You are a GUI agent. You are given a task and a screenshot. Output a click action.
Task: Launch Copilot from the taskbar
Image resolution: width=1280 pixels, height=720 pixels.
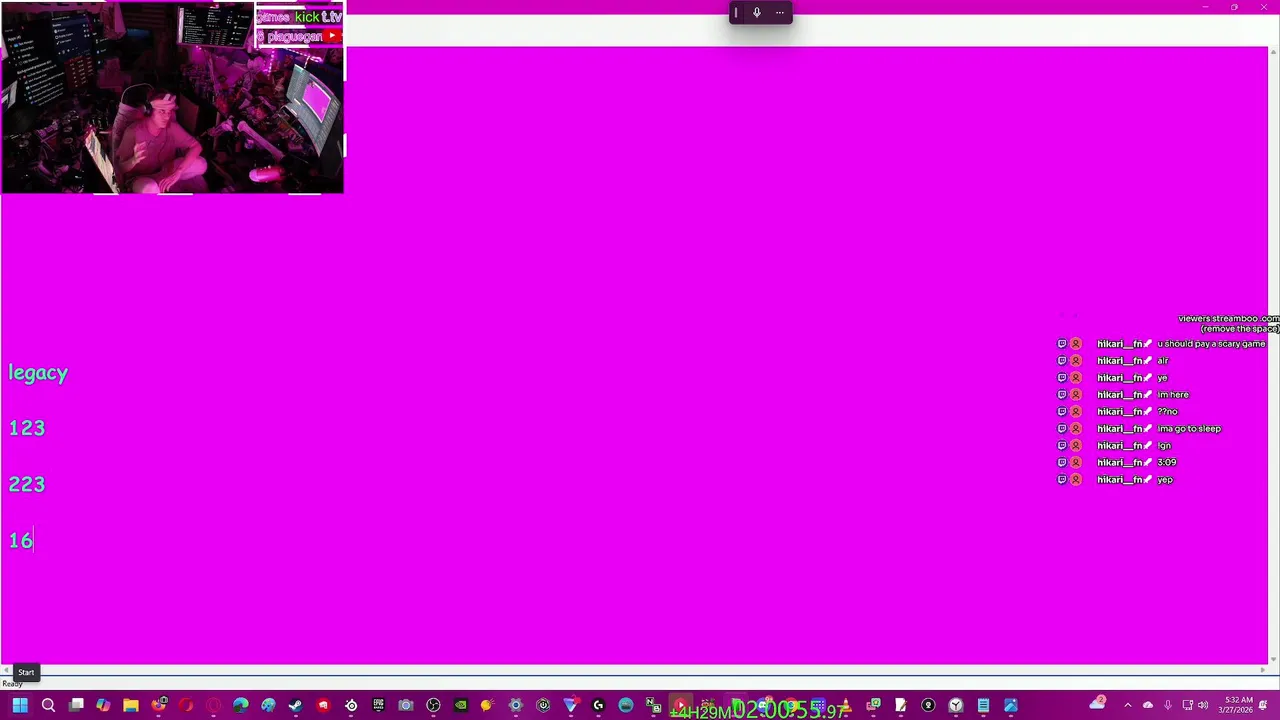[x=103, y=705]
